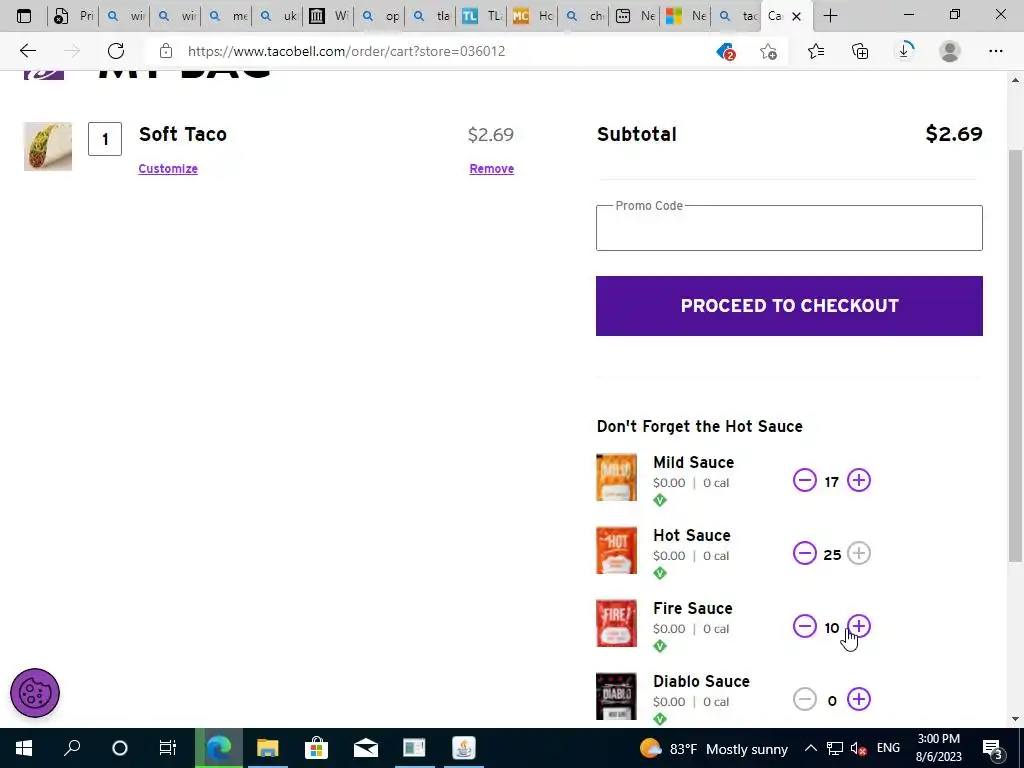The height and width of the screenshot is (768, 1024).
Task: Switch to the 'op' search tab
Action: coord(379,16)
